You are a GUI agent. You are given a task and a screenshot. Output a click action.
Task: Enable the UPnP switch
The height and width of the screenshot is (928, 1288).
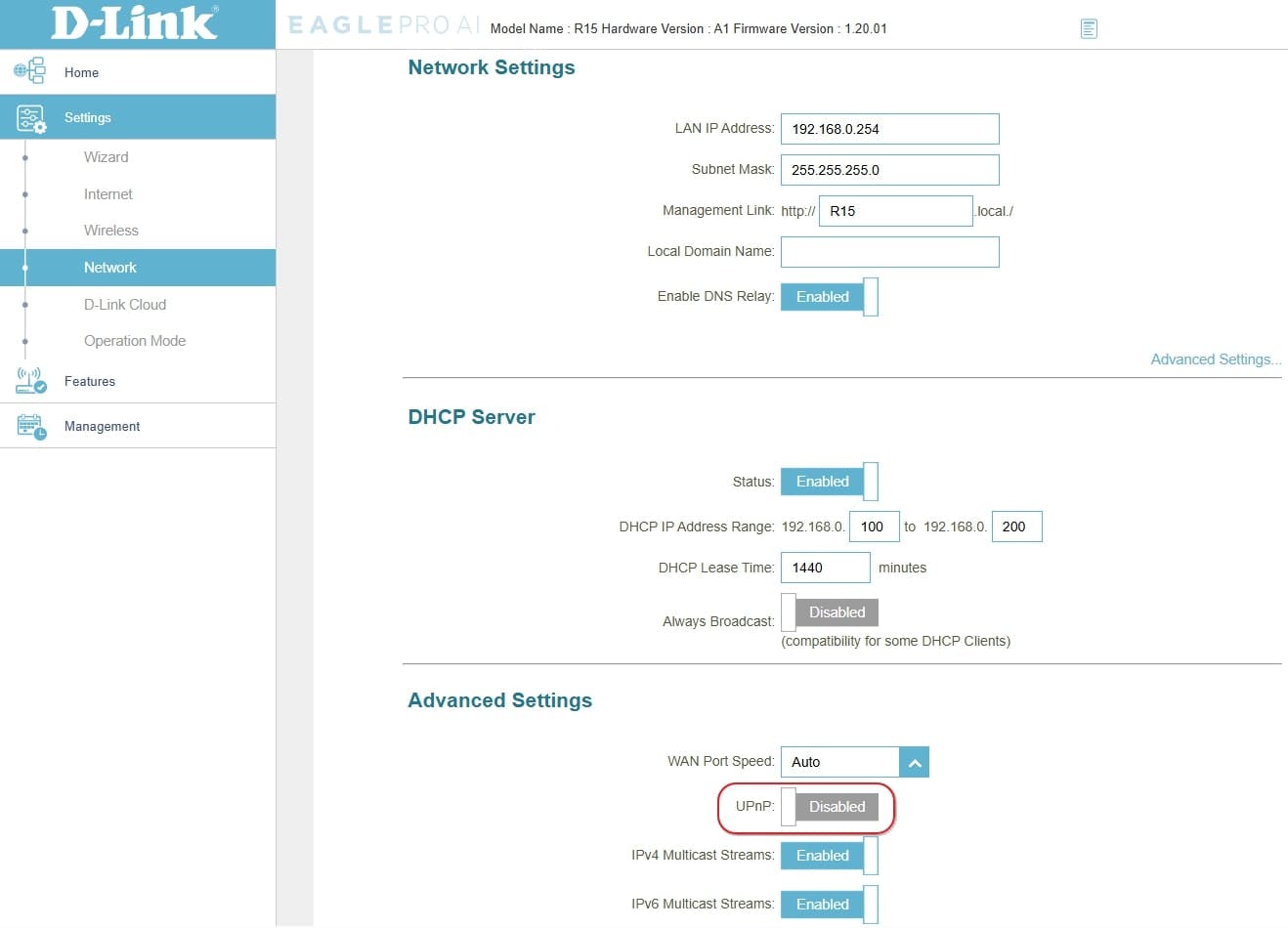(x=830, y=807)
